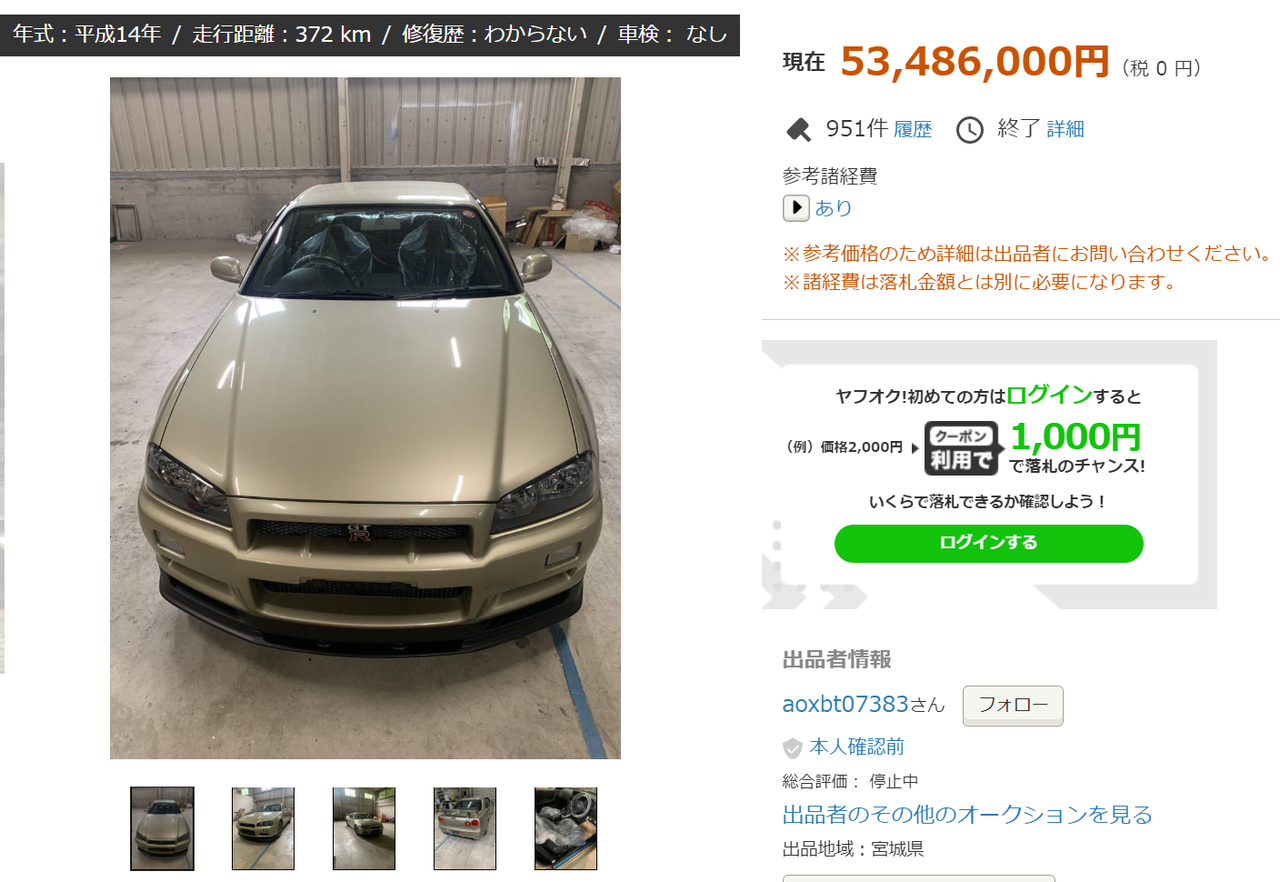The width and height of the screenshot is (1280, 882).
Task: Click the クーポン利用で coupon badge
Action: click(x=961, y=448)
